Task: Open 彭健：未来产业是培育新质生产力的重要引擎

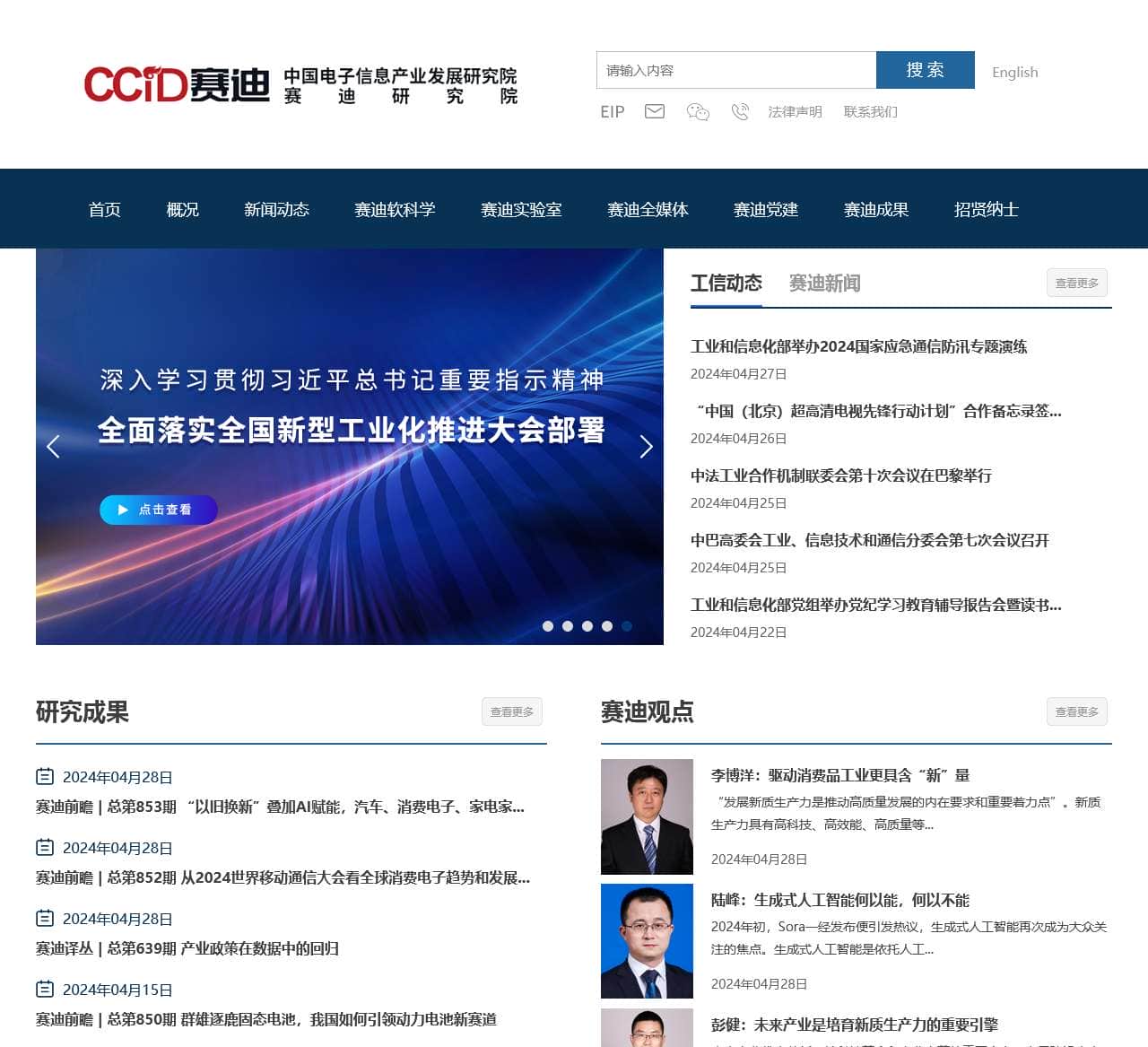Action: click(x=855, y=1025)
